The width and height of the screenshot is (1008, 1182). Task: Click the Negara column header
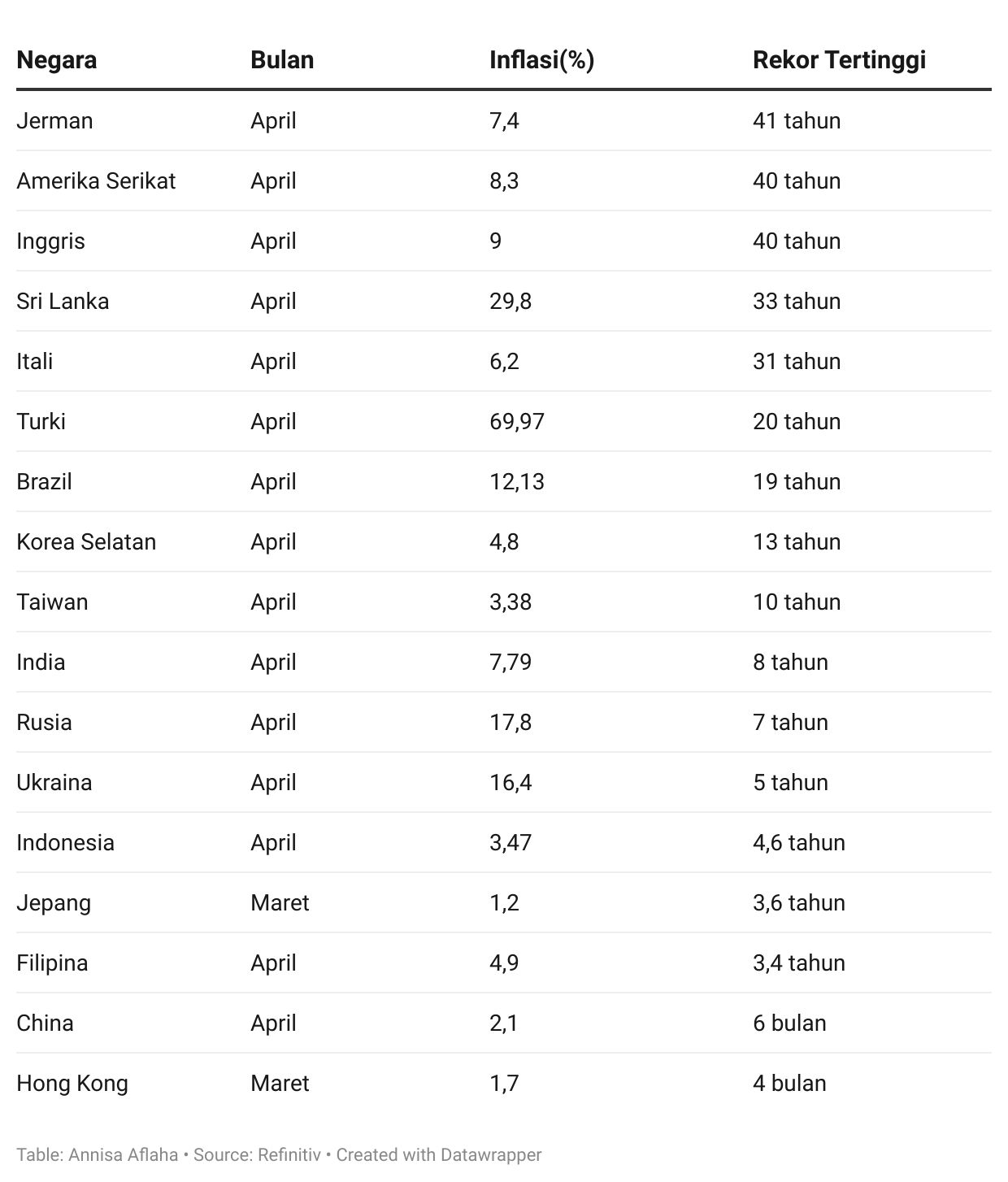tap(57, 60)
